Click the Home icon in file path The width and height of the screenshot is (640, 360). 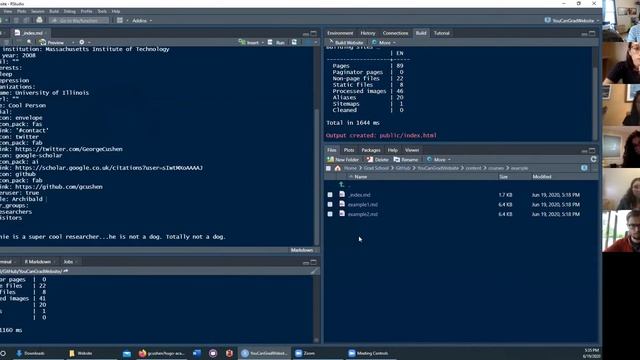(338, 168)
